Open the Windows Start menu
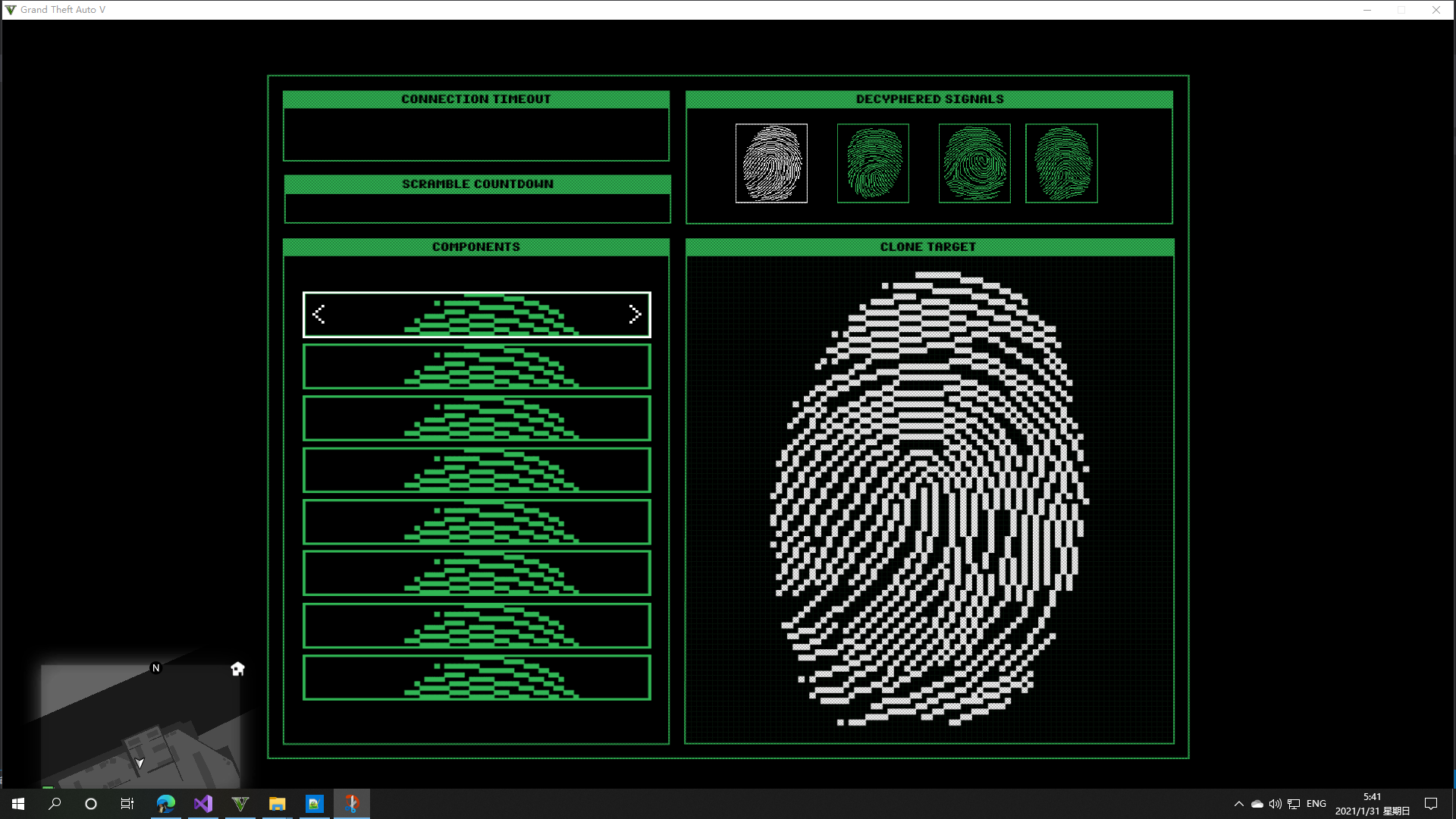The width and height of the screenshot is (1456, 819). pyautogui.click(x=18, y=804)
